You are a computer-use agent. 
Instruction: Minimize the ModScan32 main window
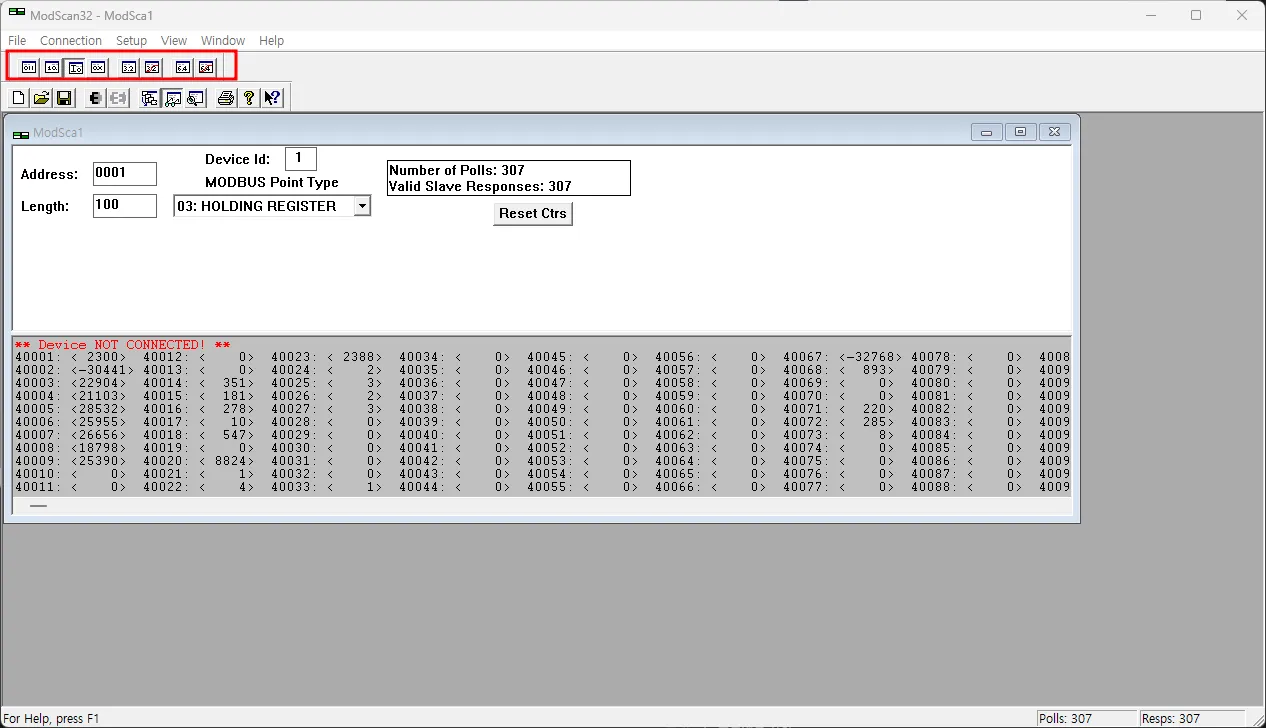click(x=1150, y=15)
